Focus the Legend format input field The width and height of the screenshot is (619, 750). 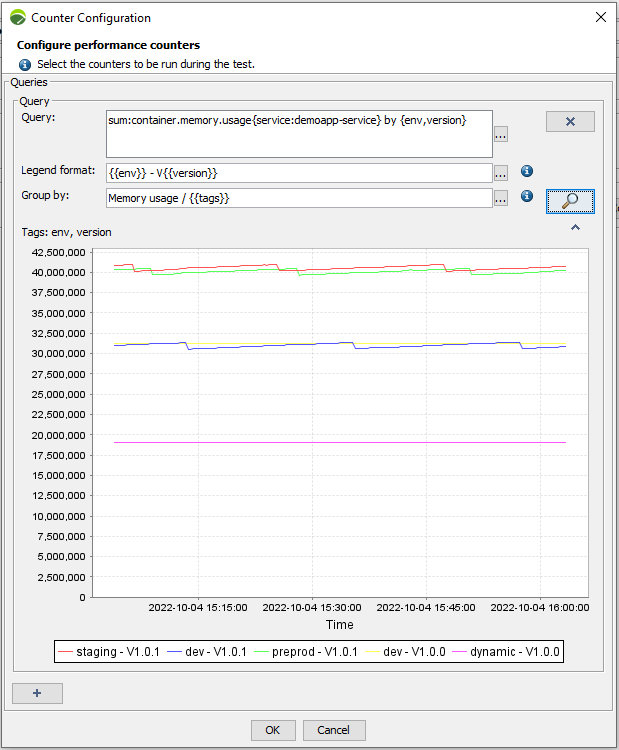click(299, 173)
